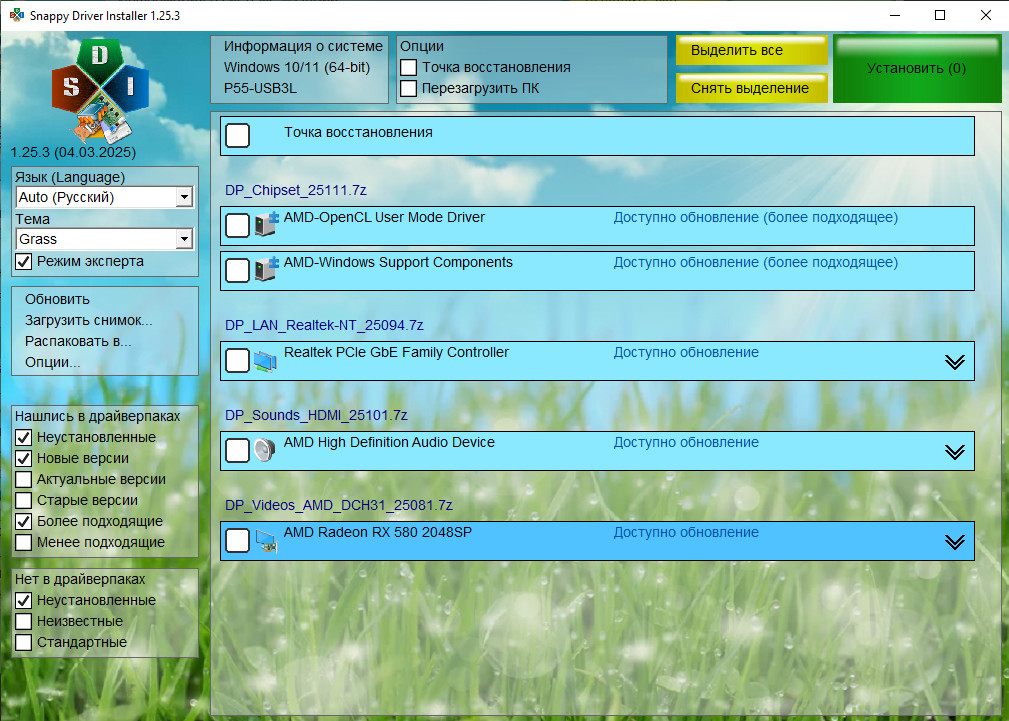1009x721 pixels.
Task: Click the DP_Chipset_25111.7z driverpack label
Action: point(296,191)
